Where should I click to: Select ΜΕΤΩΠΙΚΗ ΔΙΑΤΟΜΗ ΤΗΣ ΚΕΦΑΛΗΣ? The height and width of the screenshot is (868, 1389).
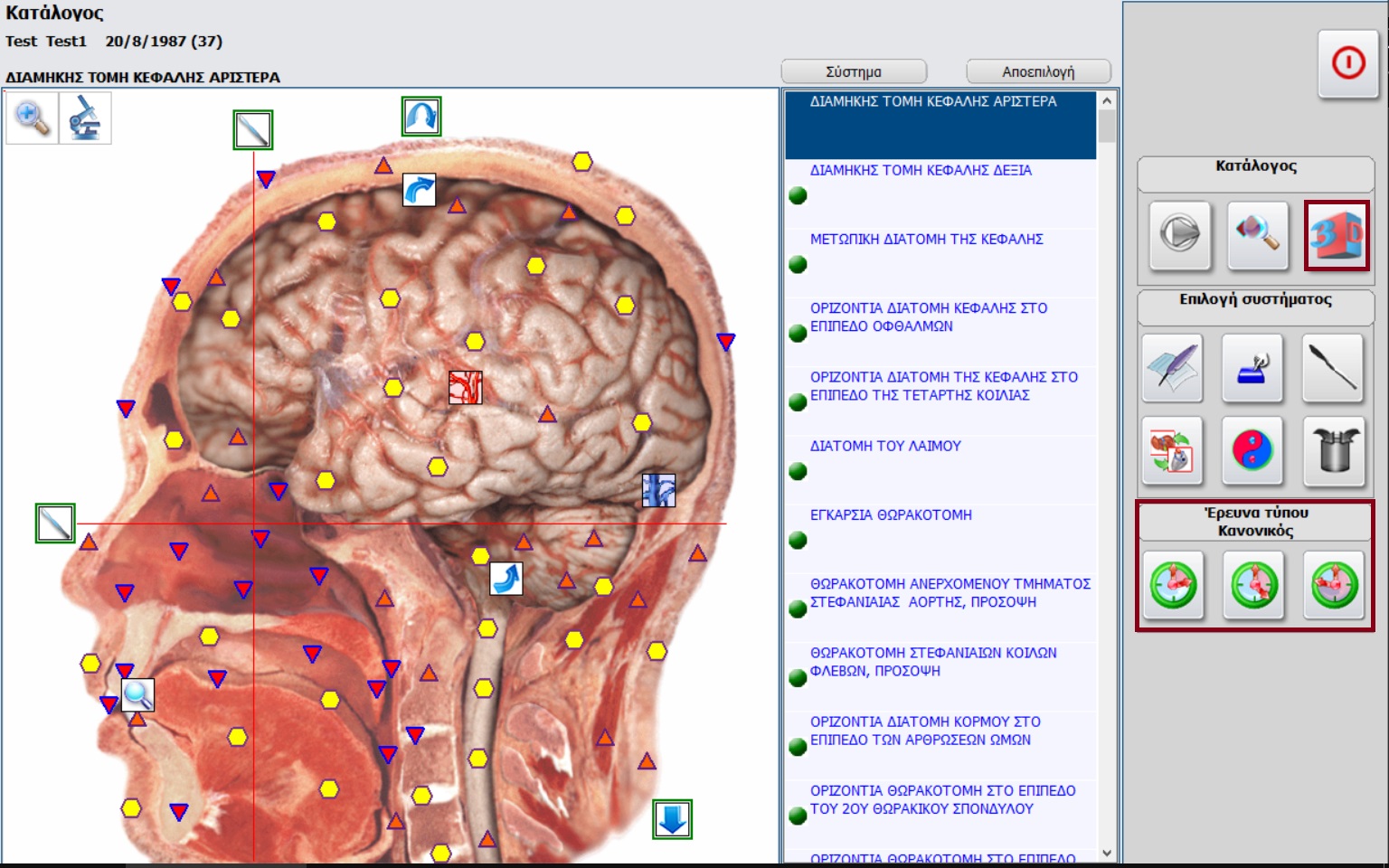[940, 262]
